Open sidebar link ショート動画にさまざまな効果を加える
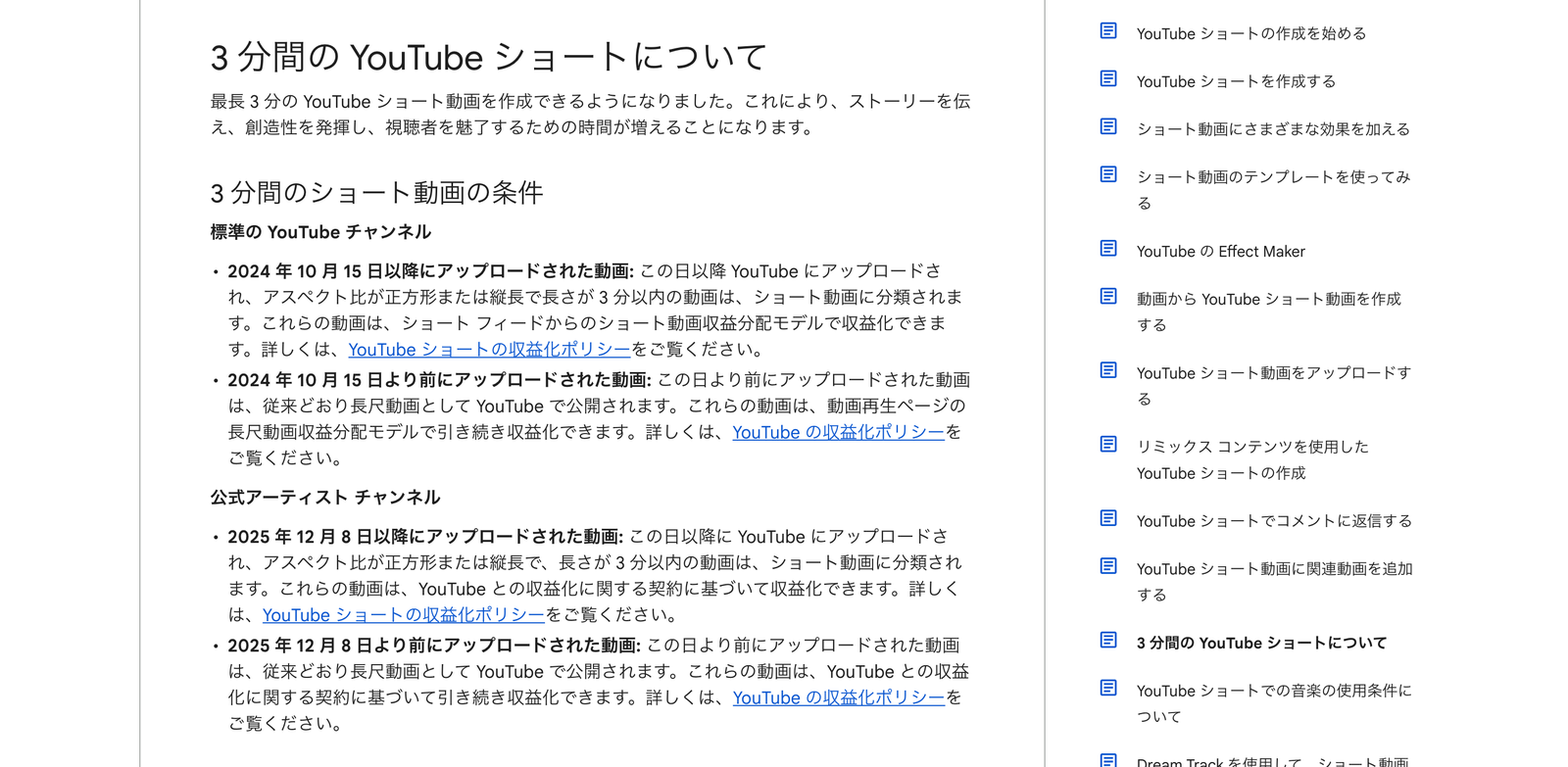1568x767 pixels. pos(1273,129)
